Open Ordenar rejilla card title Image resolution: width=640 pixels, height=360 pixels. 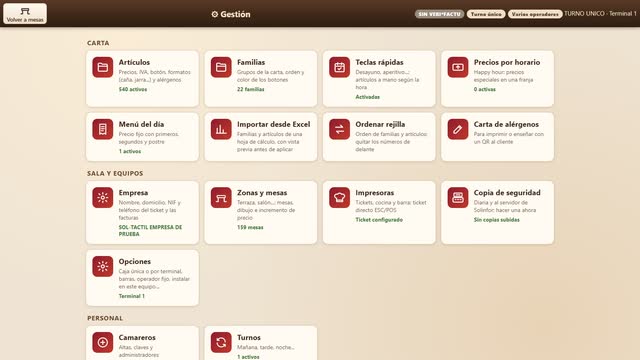click(380, 124)
